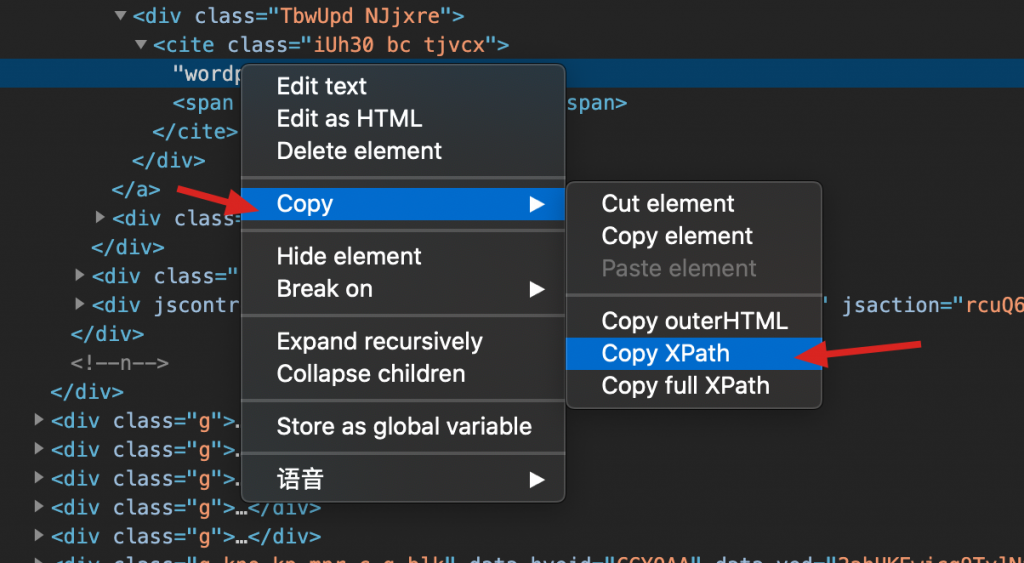
Task: Open the Copy submenu item
Action: pyautogui.click(x=305, y=204)
